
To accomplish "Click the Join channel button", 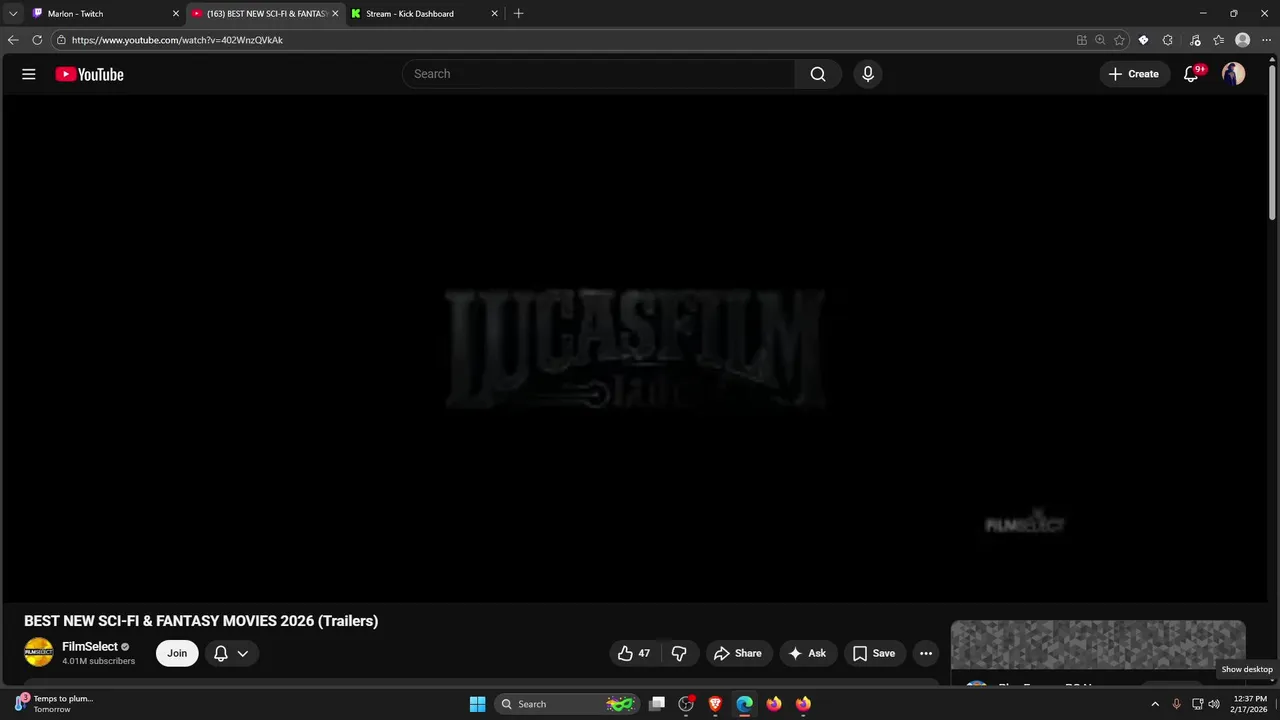I will point(177,653).
